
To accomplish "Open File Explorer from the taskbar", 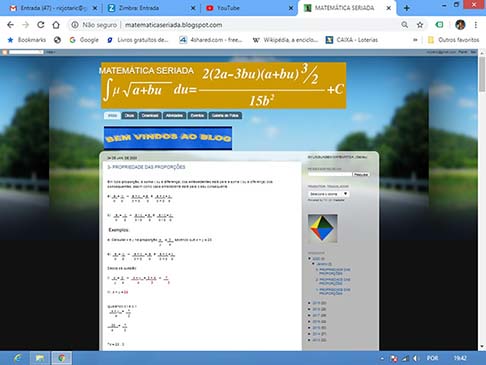I will tap(40, 358).
